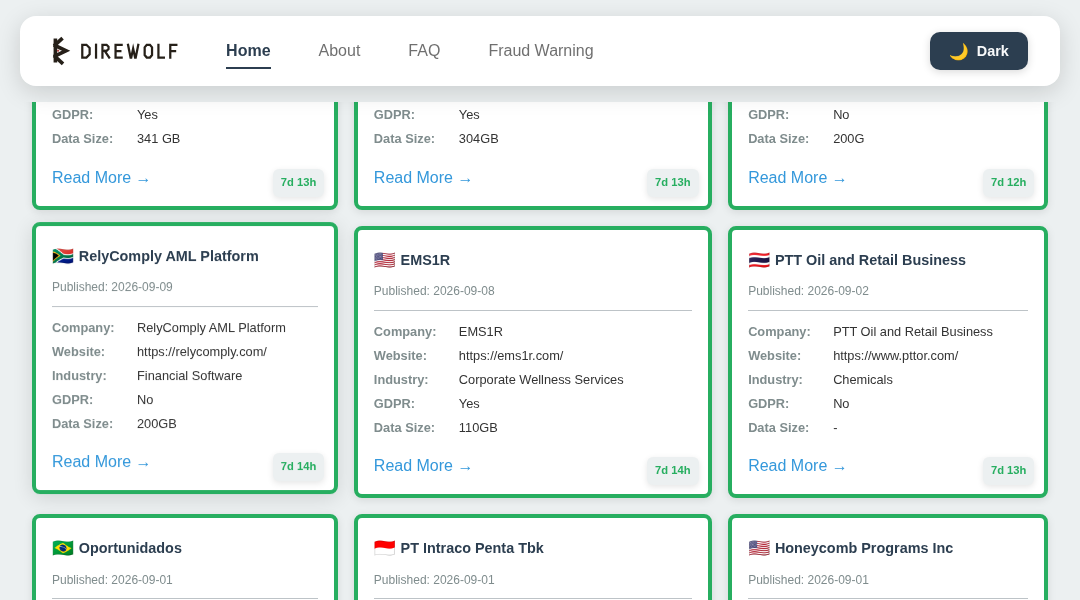Click South Africa flag on RelyComply card
1080x600 pixels.
coord(63,256)
